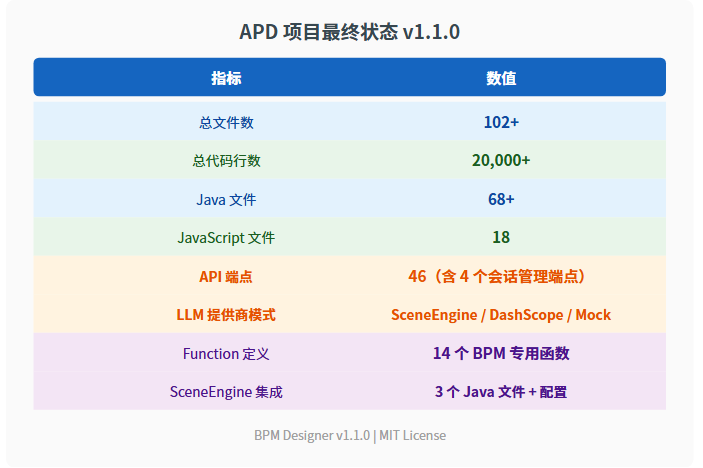703x468 pixels.
Task: Select the 'Java 文件' cell
Action: (226, 199)
